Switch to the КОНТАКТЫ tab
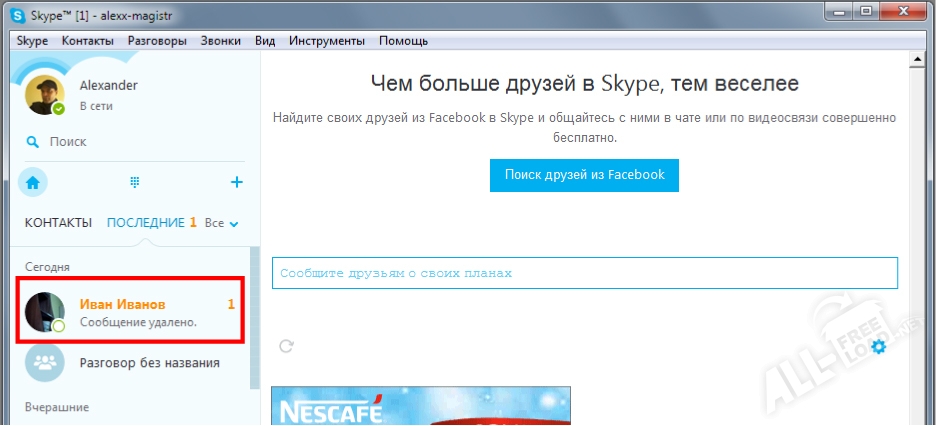The image size is (936, 426). [58, 223]
